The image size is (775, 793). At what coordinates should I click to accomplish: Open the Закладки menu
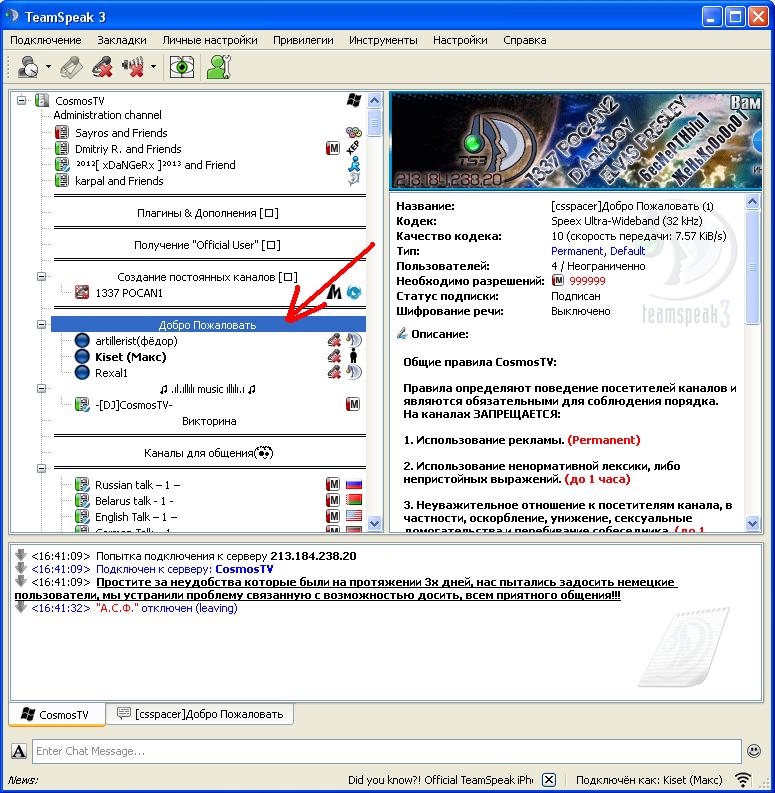122,40
